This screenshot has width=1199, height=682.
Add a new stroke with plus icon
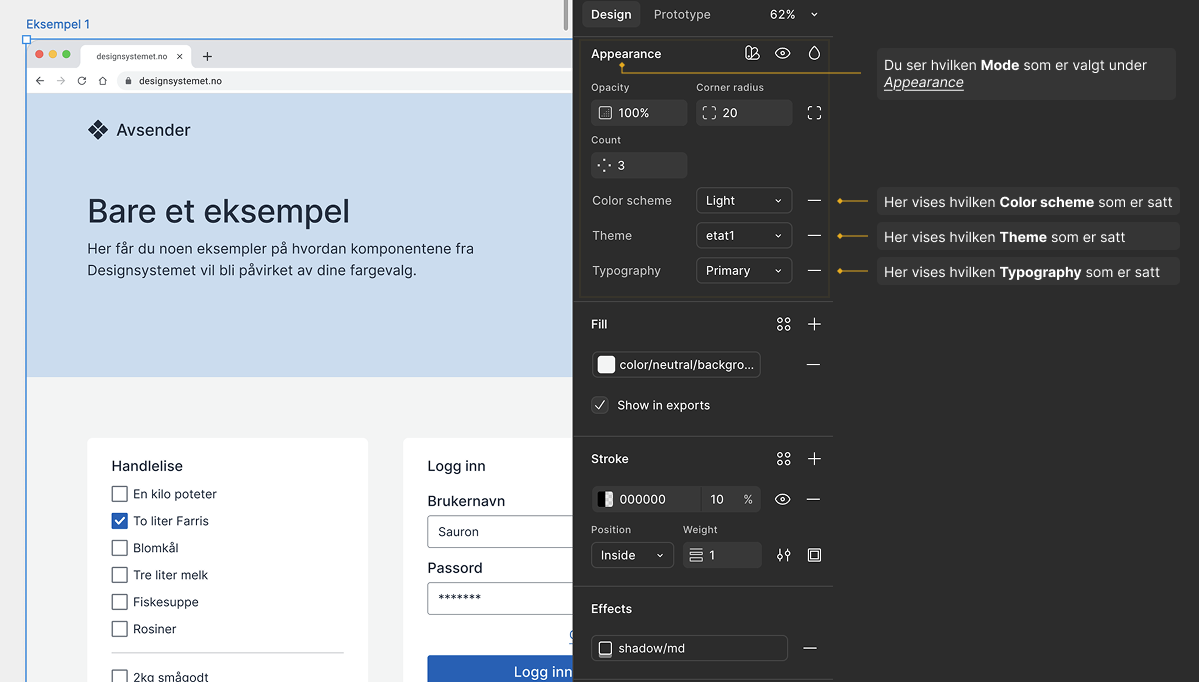[814, 459]
